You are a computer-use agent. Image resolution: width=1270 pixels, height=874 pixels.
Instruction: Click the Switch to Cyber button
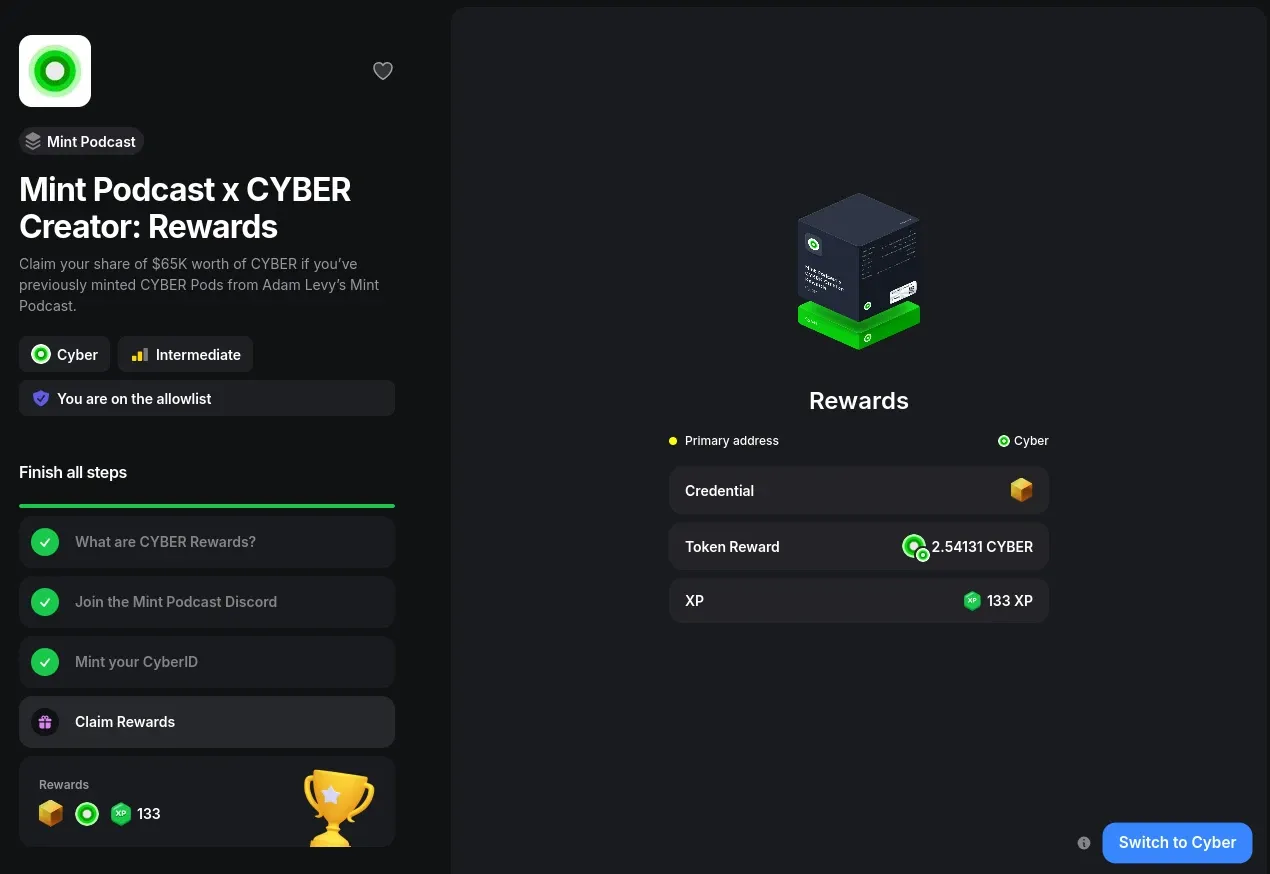(1177, 843)
